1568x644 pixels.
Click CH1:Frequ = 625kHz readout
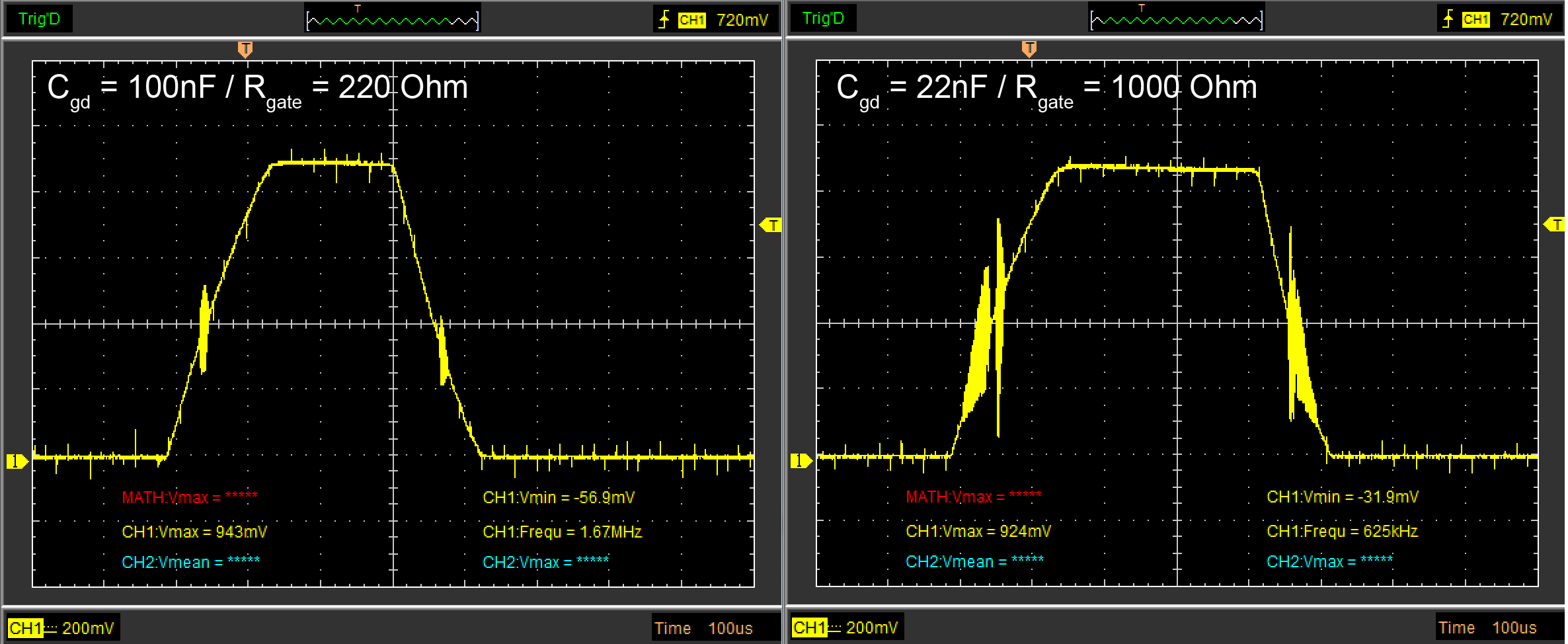[x=1343, y=531]
